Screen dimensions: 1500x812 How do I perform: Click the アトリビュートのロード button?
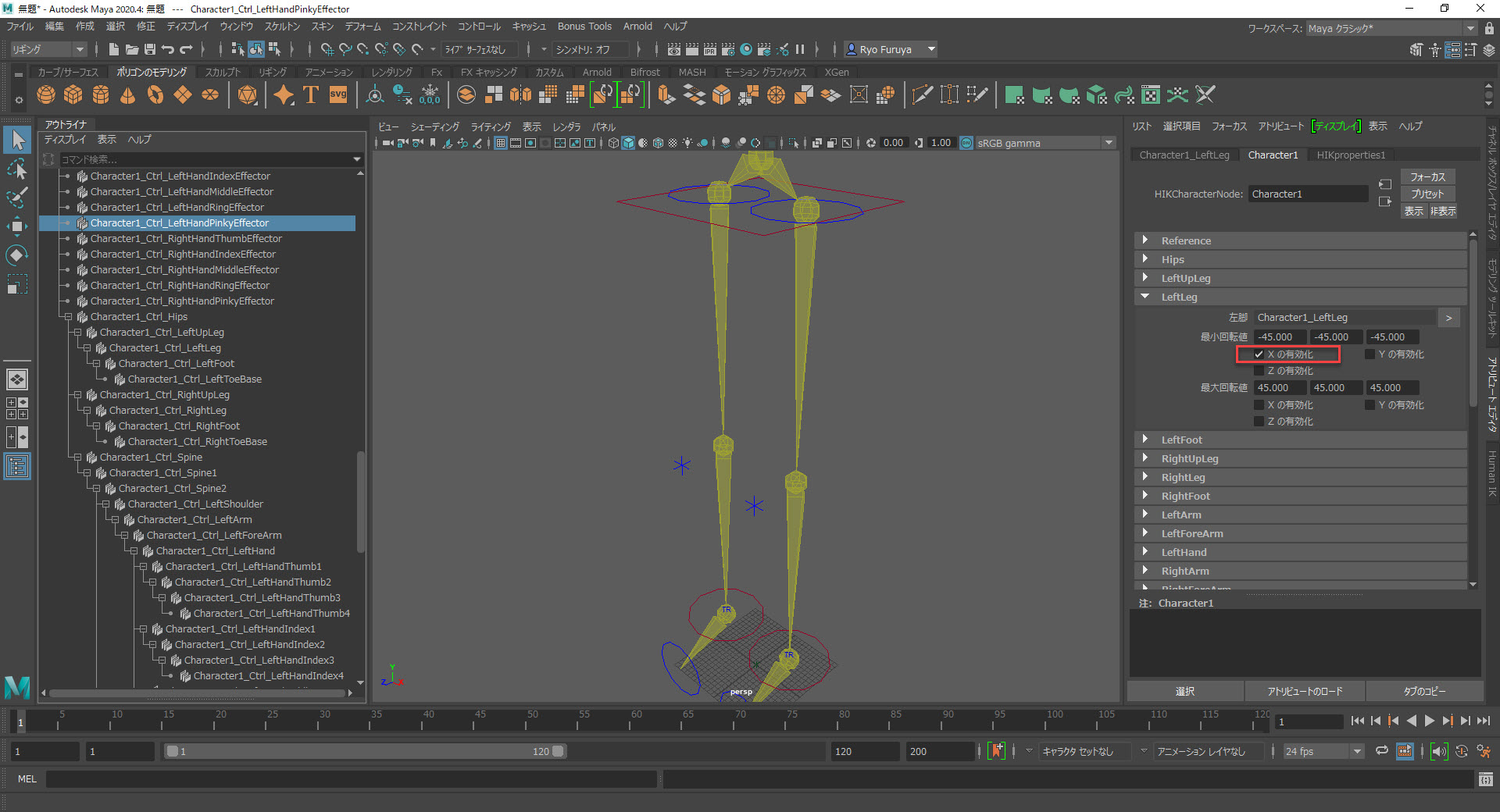(x=1305, y=691)
